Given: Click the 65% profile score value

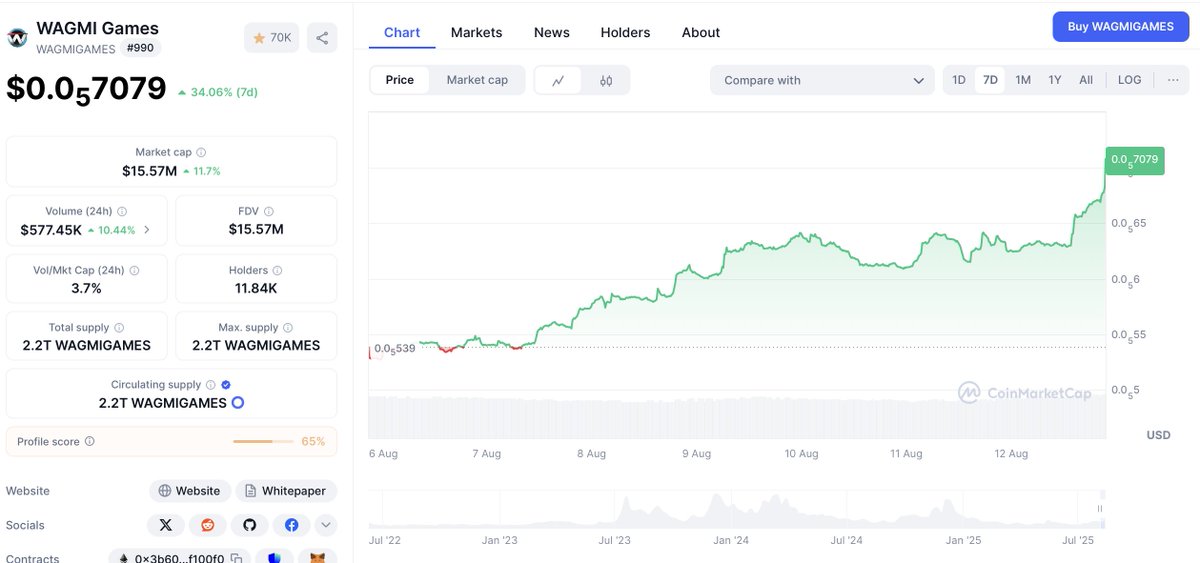Looking at the screenshot, I should [x=313, y=441].
